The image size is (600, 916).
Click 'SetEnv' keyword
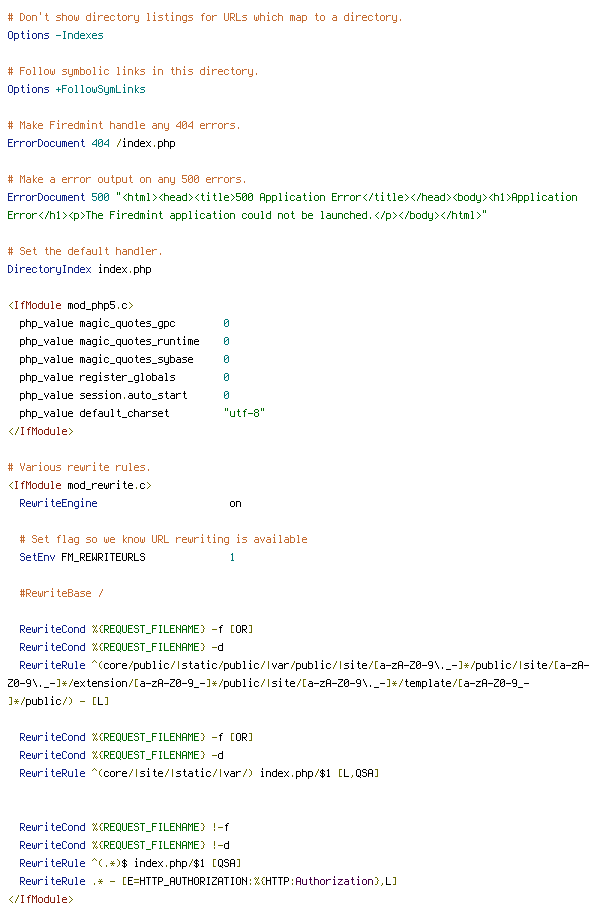37,557
